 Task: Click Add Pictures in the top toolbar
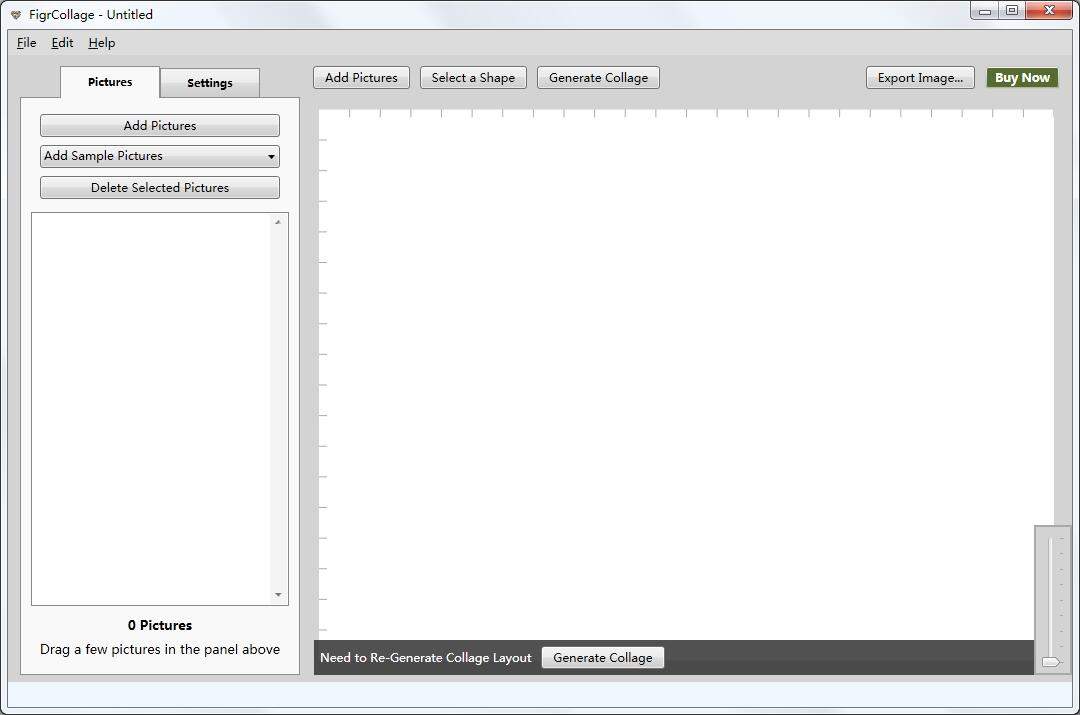[361, 78]
